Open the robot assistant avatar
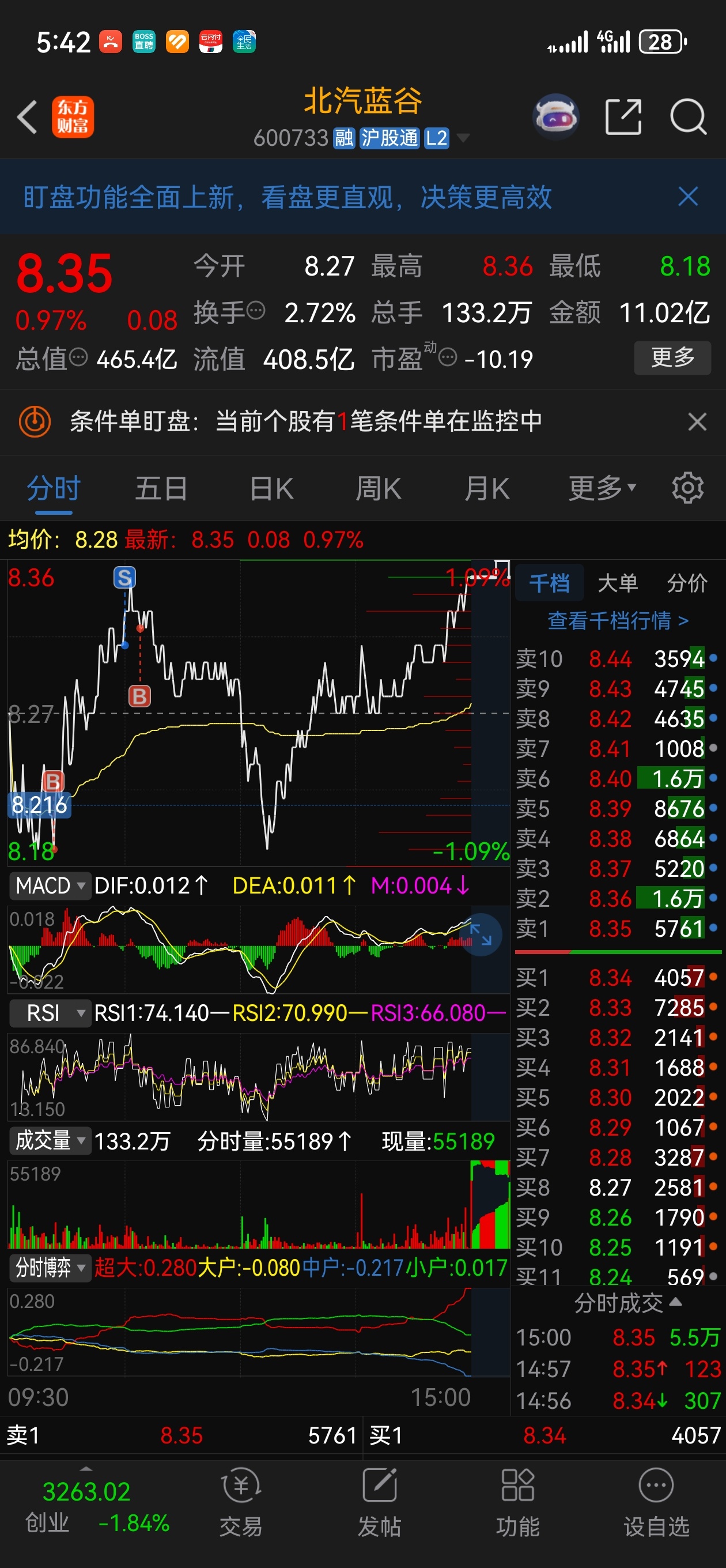Viewport: 726px width, 1568px height. pos(555,116)
